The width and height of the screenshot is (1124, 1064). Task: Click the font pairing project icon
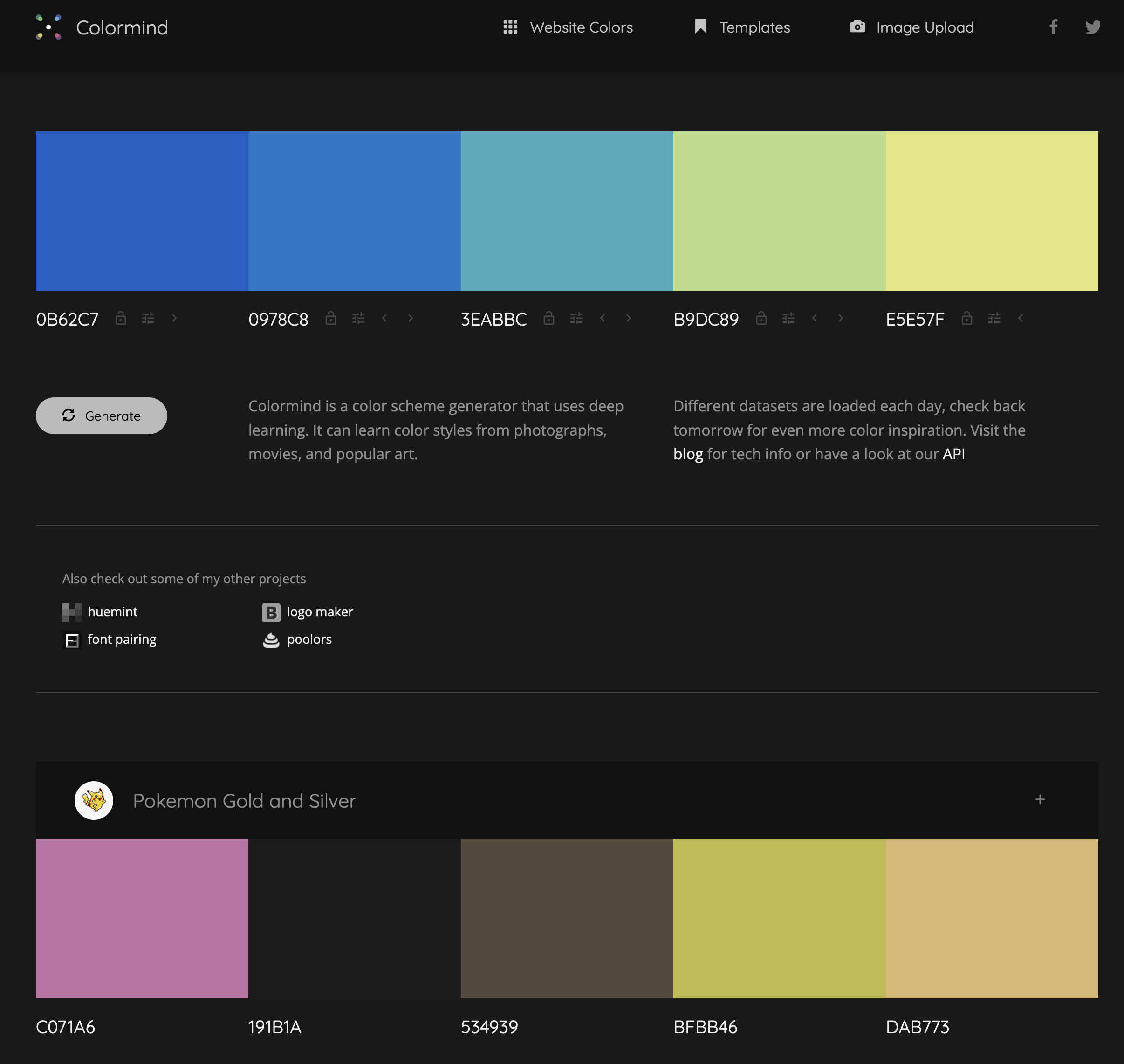(x=71, y=641)
